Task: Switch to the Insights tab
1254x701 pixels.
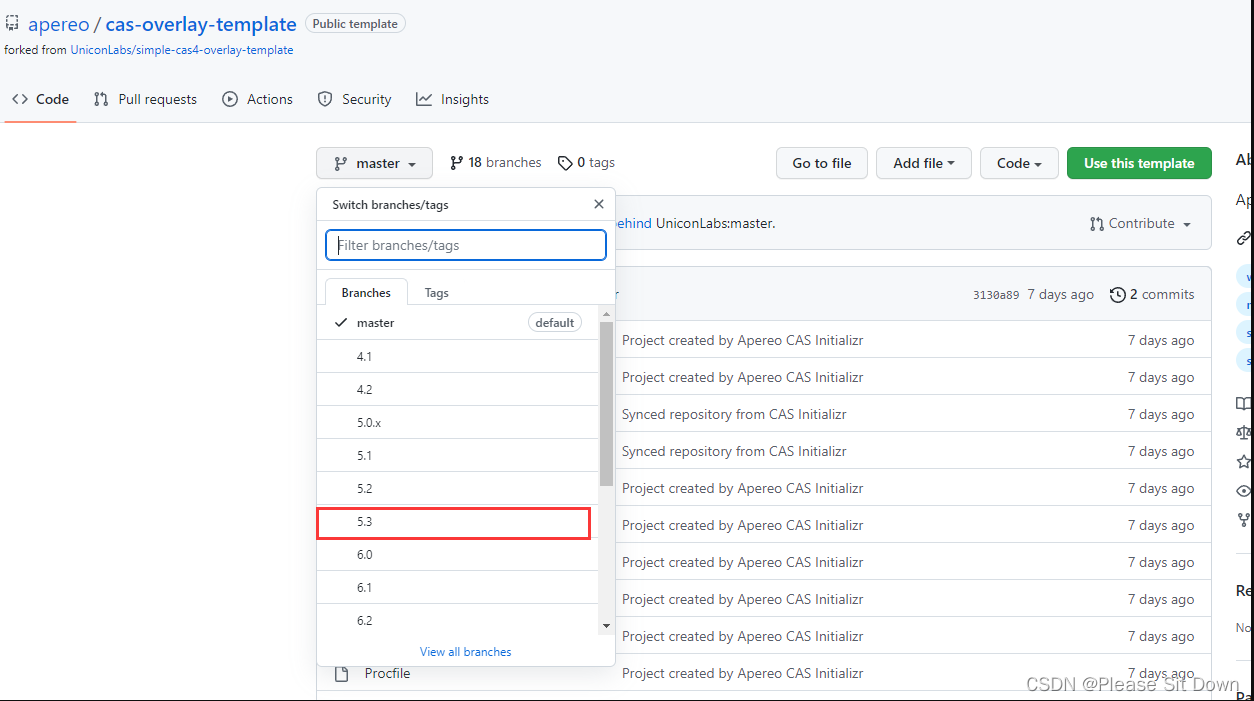Action: coord(452,99)
